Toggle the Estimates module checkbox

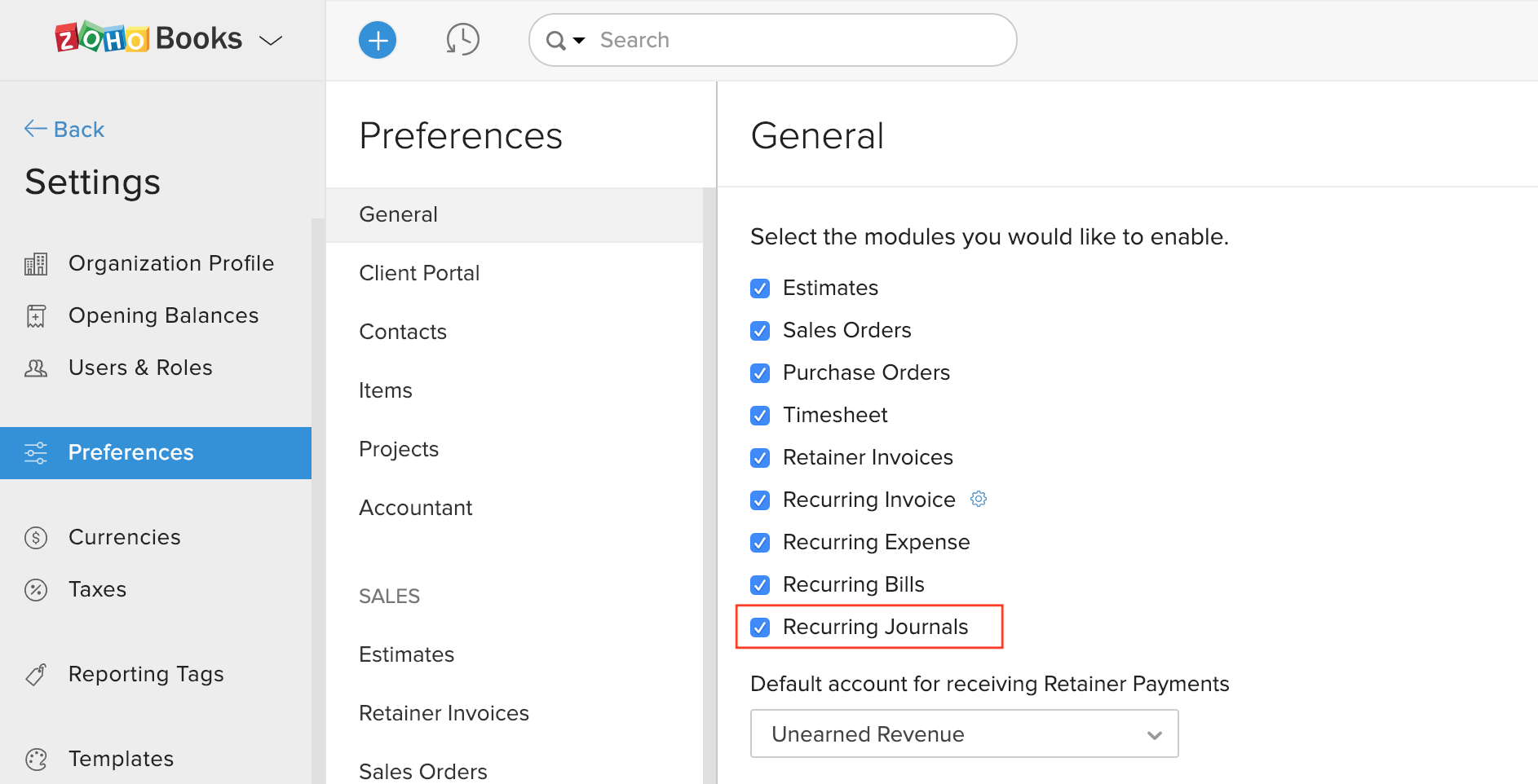coord(760,288)
